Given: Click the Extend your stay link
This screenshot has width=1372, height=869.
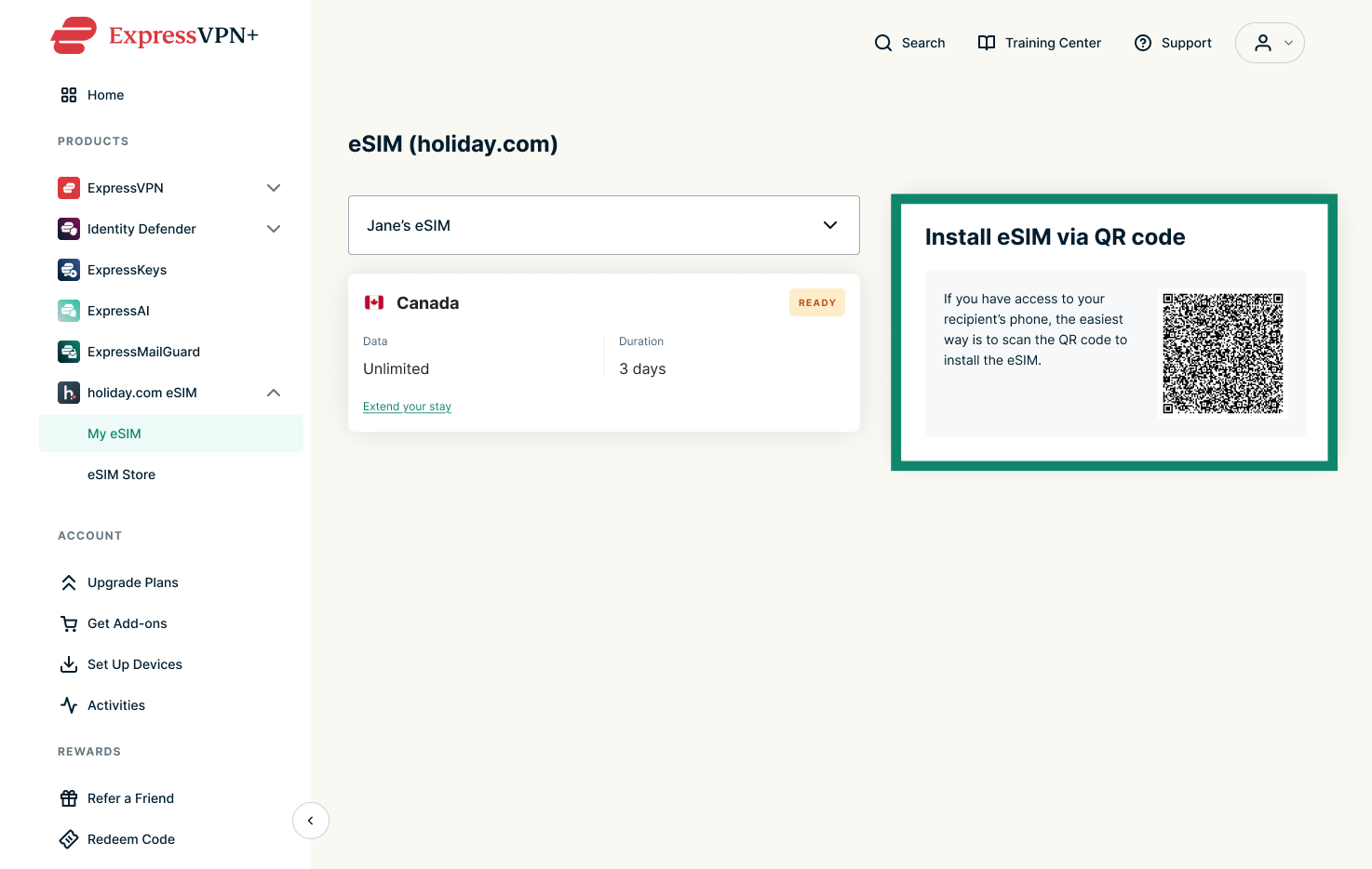Looking at the screenshot, I should pyautogui.click(x=407, y=407).
